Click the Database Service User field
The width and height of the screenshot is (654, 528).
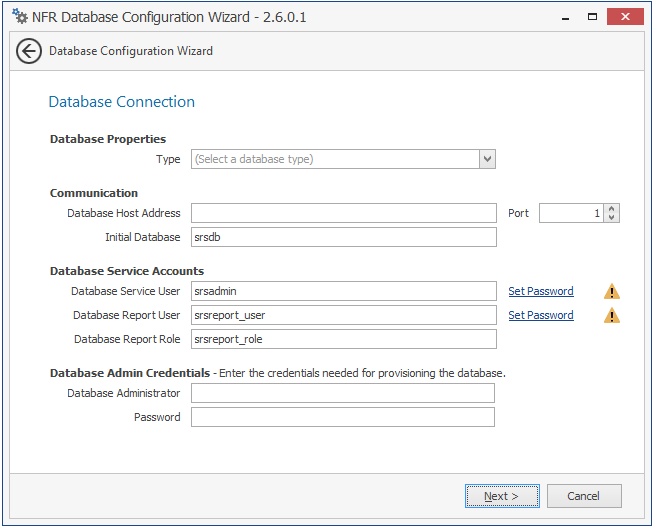(x=343, y=291)
